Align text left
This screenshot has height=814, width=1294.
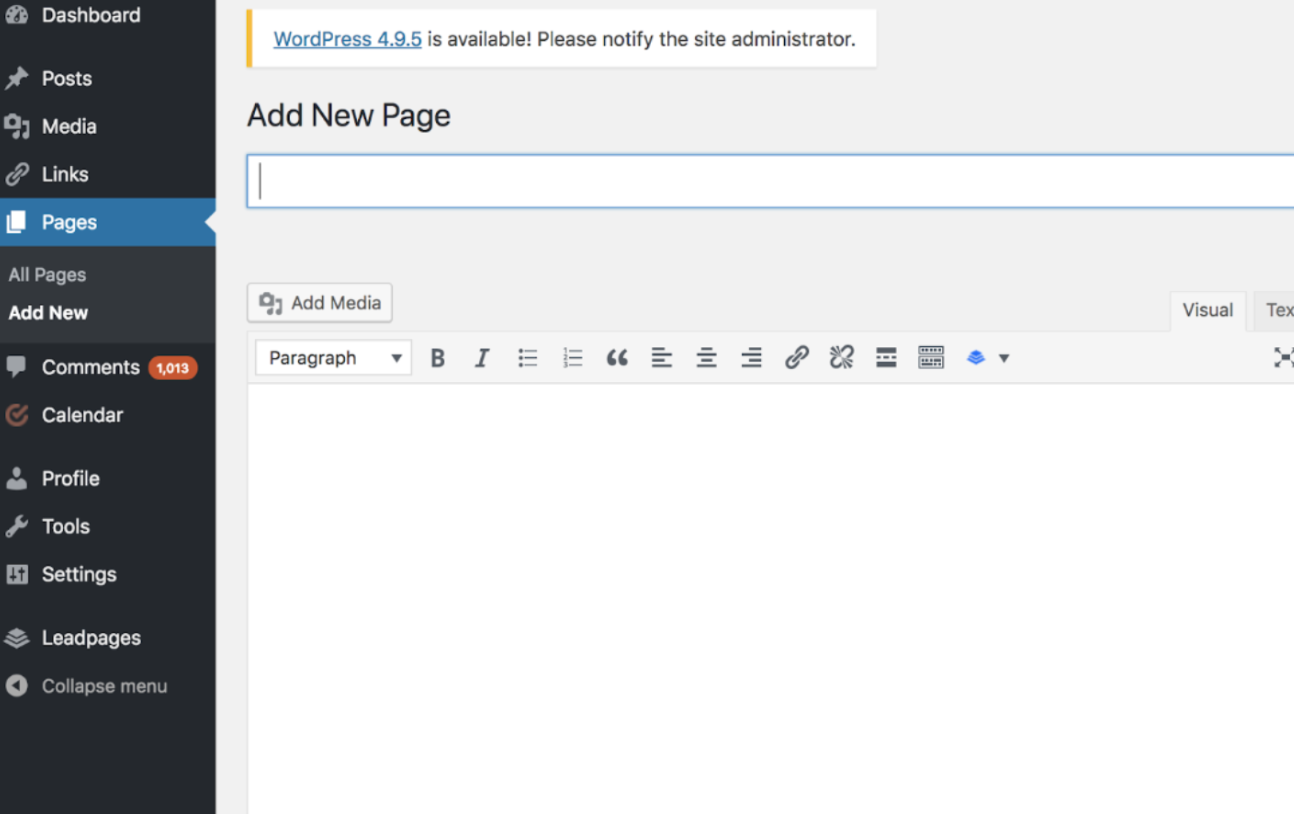(662, 358)
